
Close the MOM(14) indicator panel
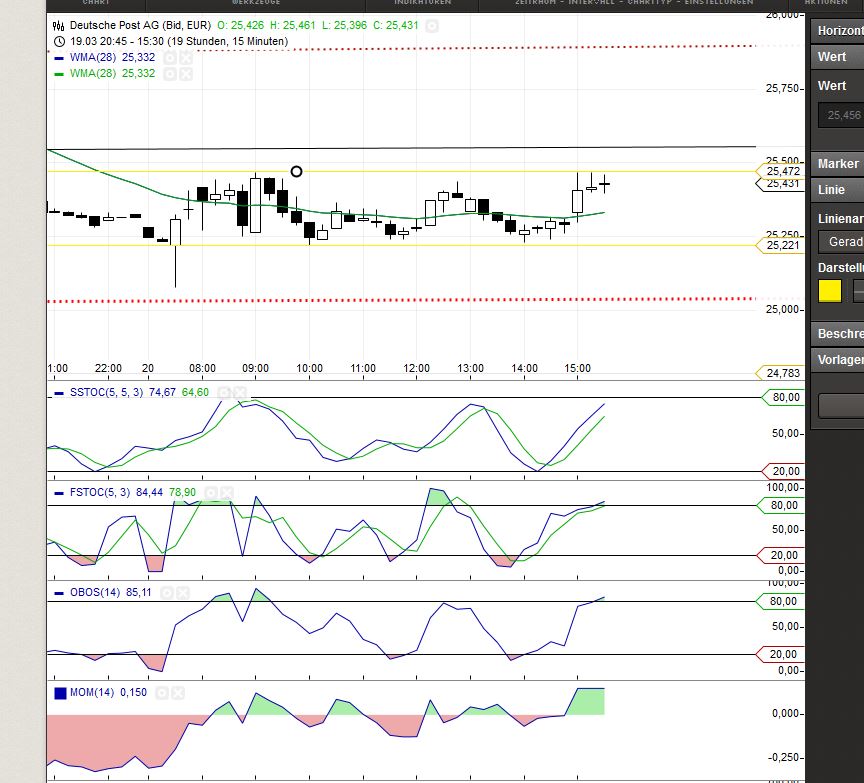pos(177,693)
